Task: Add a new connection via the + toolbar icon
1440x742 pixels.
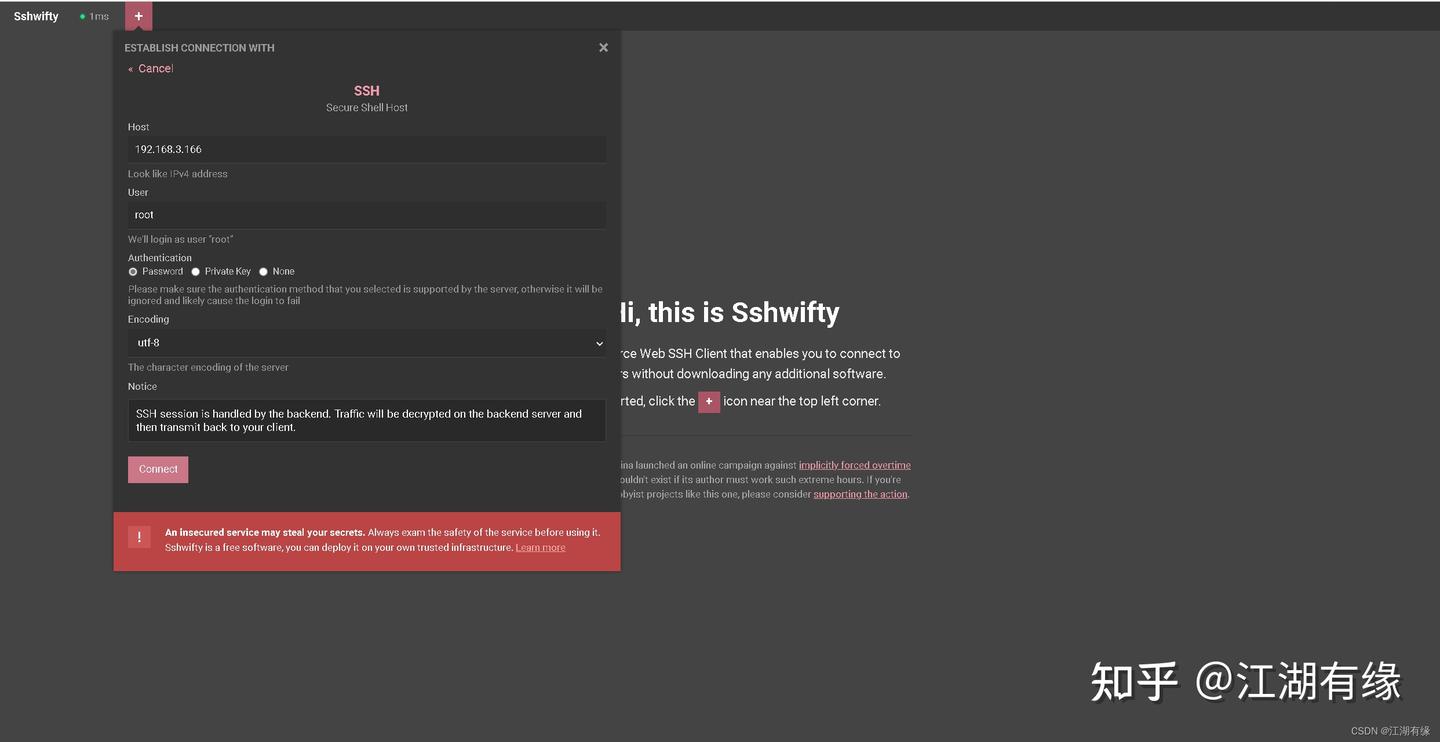Action: tap(138, 15)
